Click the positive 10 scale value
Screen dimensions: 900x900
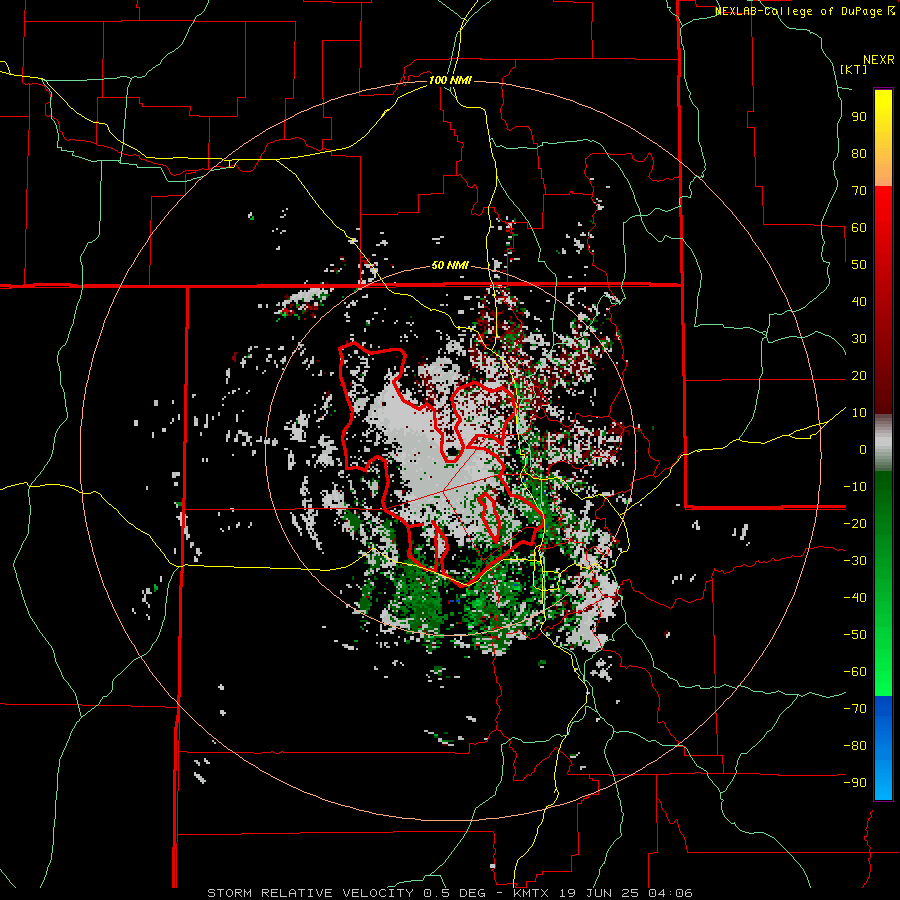[859, 413]
